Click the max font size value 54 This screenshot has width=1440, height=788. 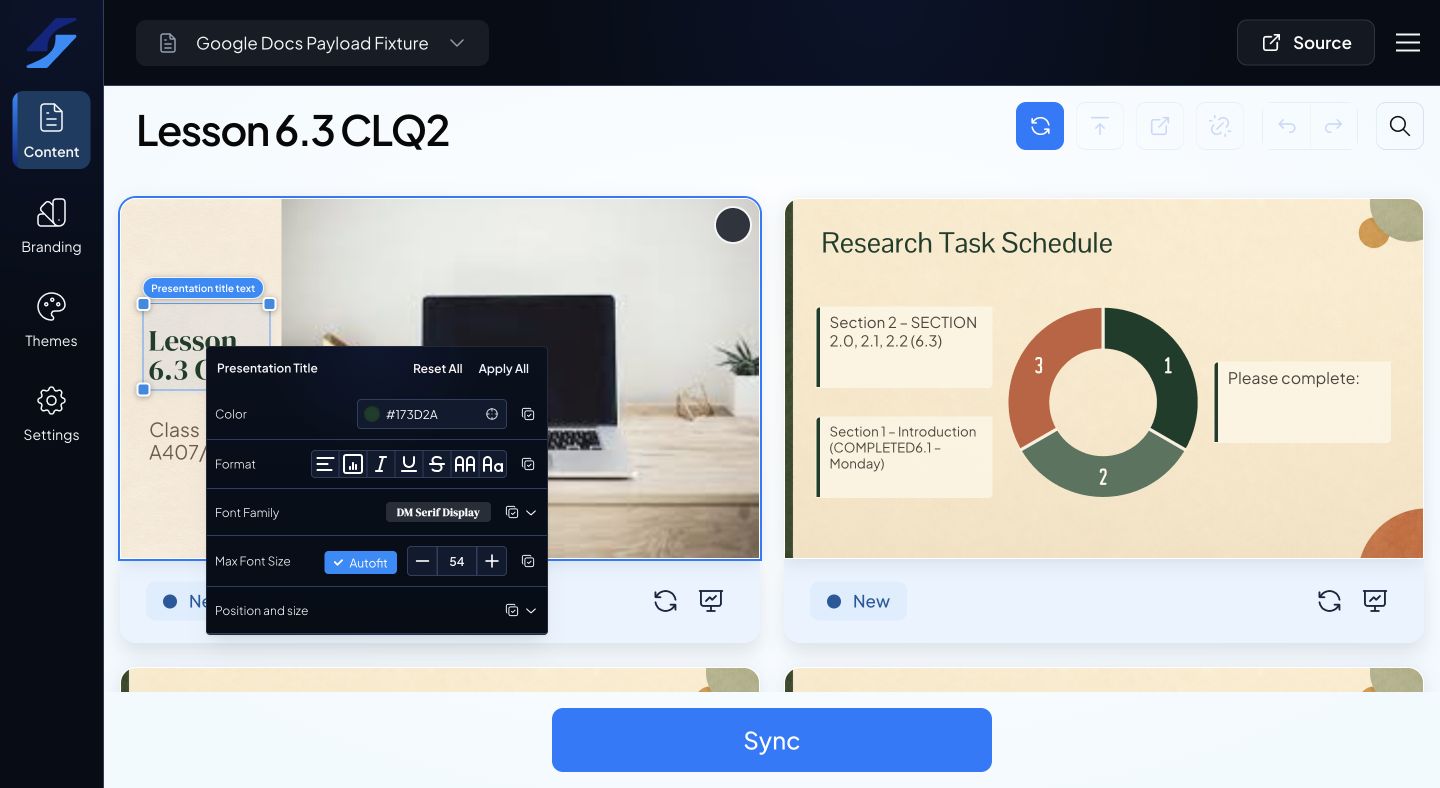click(457, 561)
